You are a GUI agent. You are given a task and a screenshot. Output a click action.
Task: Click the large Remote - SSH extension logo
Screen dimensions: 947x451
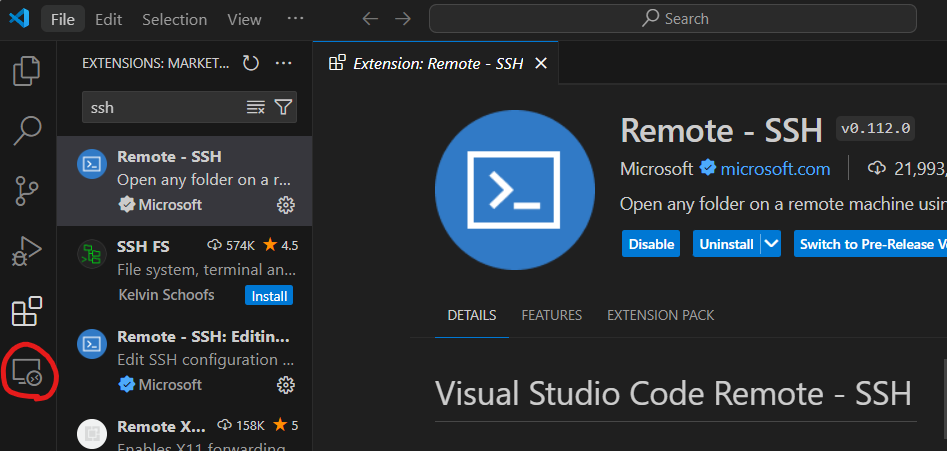pos(515,190)
